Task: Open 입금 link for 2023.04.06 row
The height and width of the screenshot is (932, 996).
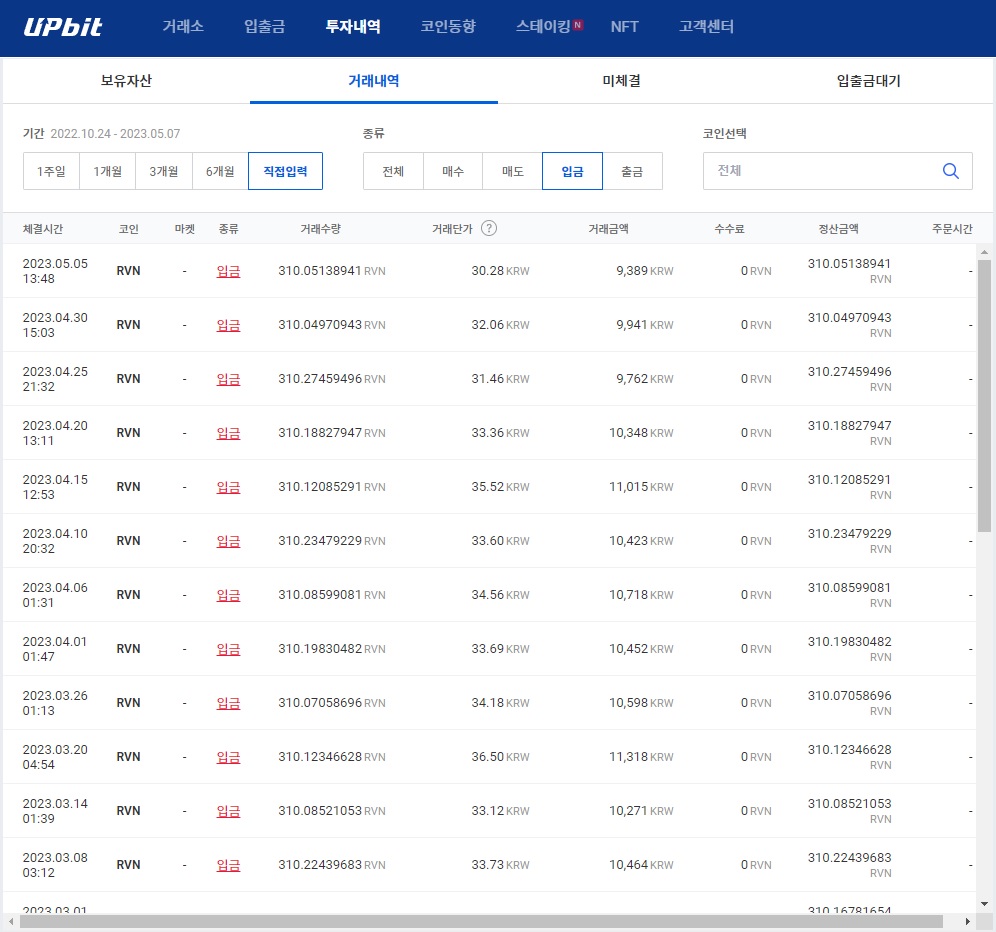Action: tap(228, 595)
